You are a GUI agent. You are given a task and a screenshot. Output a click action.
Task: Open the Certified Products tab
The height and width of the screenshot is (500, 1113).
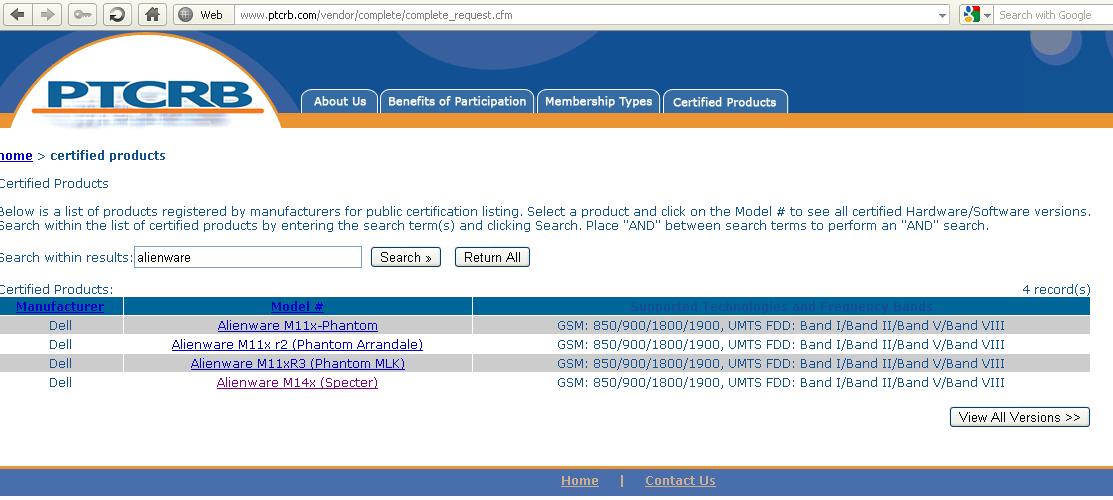(x=725, y=102)
